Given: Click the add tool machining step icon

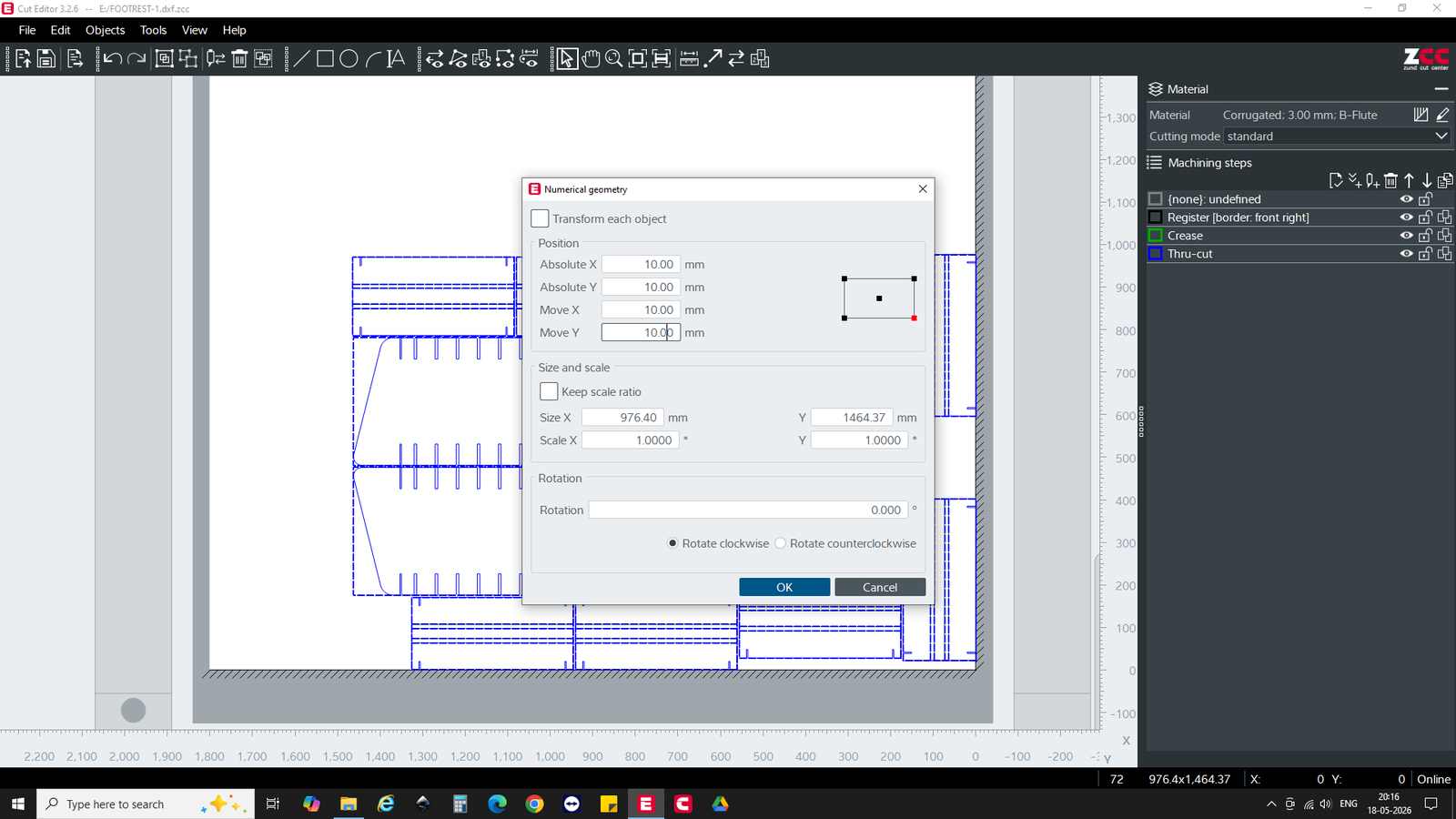Looking at the screenshot, I should point(1372,180).
